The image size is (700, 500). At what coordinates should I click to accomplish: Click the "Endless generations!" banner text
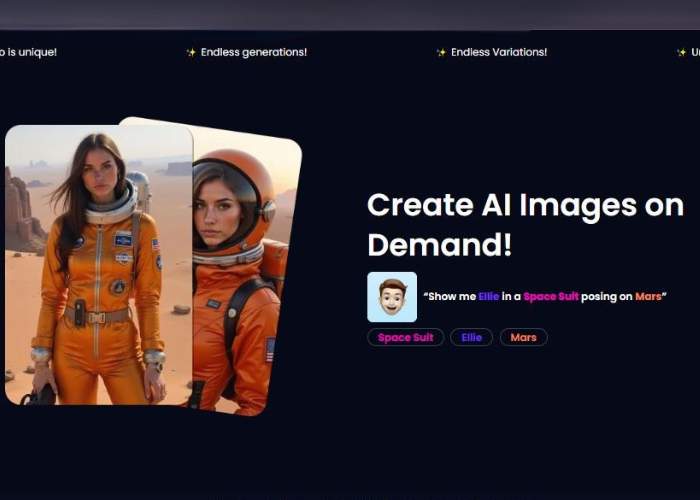tap(253, 53)
